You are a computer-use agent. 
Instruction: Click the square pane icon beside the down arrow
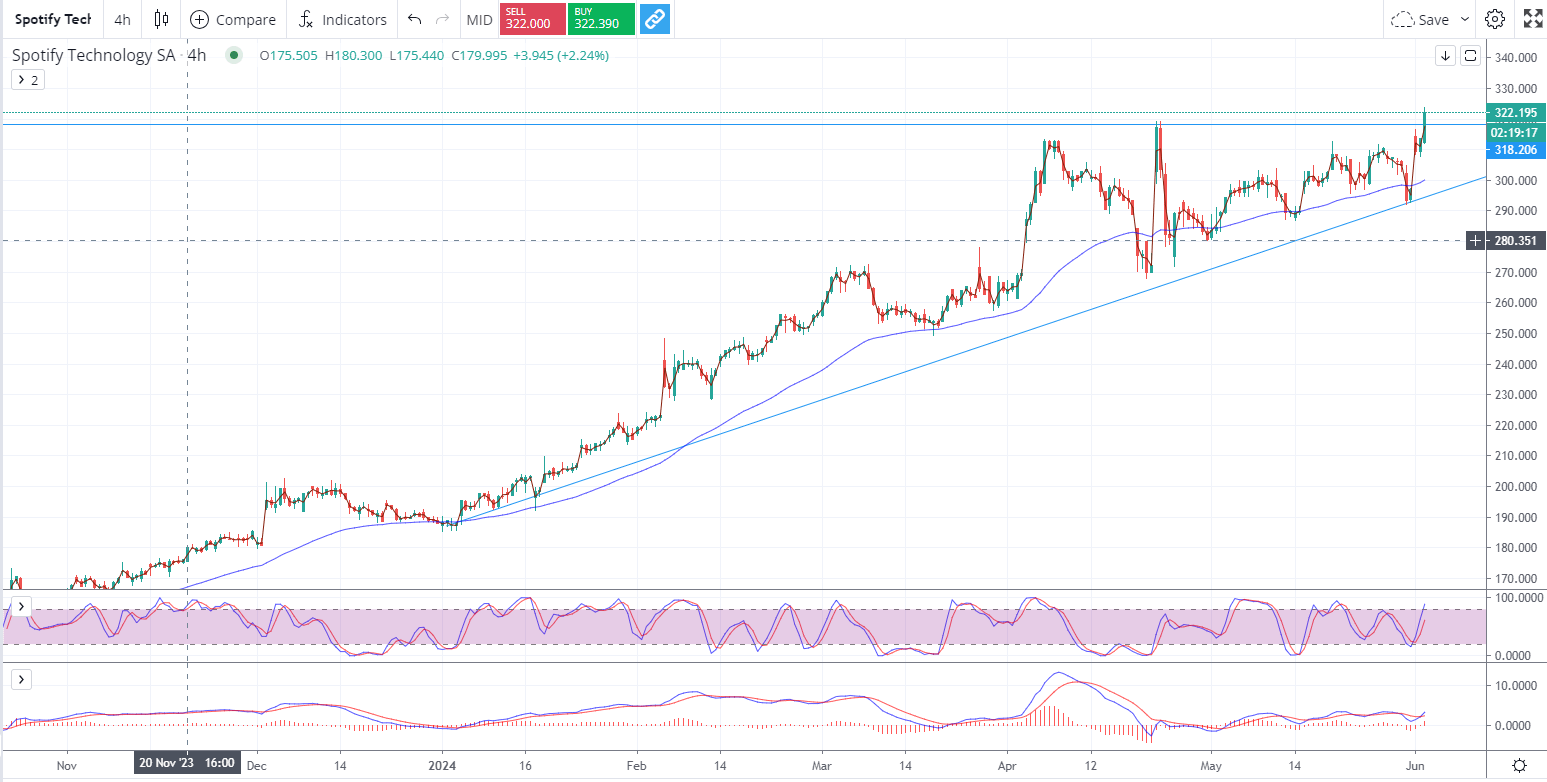pyautogui.click(x=1470, y=56)
